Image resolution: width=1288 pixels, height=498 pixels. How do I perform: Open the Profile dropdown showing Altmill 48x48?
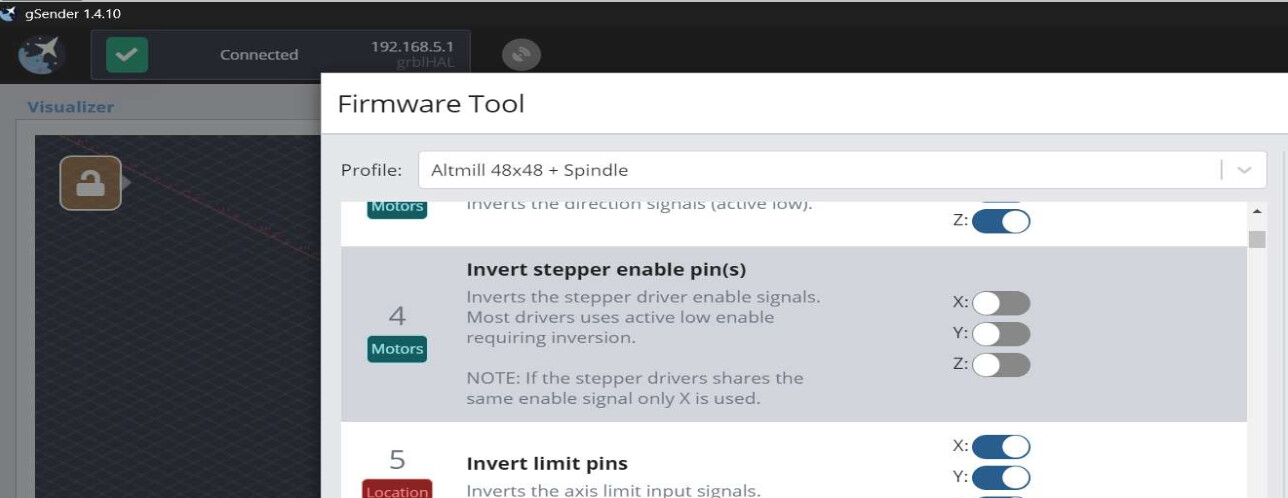point(820,170)
